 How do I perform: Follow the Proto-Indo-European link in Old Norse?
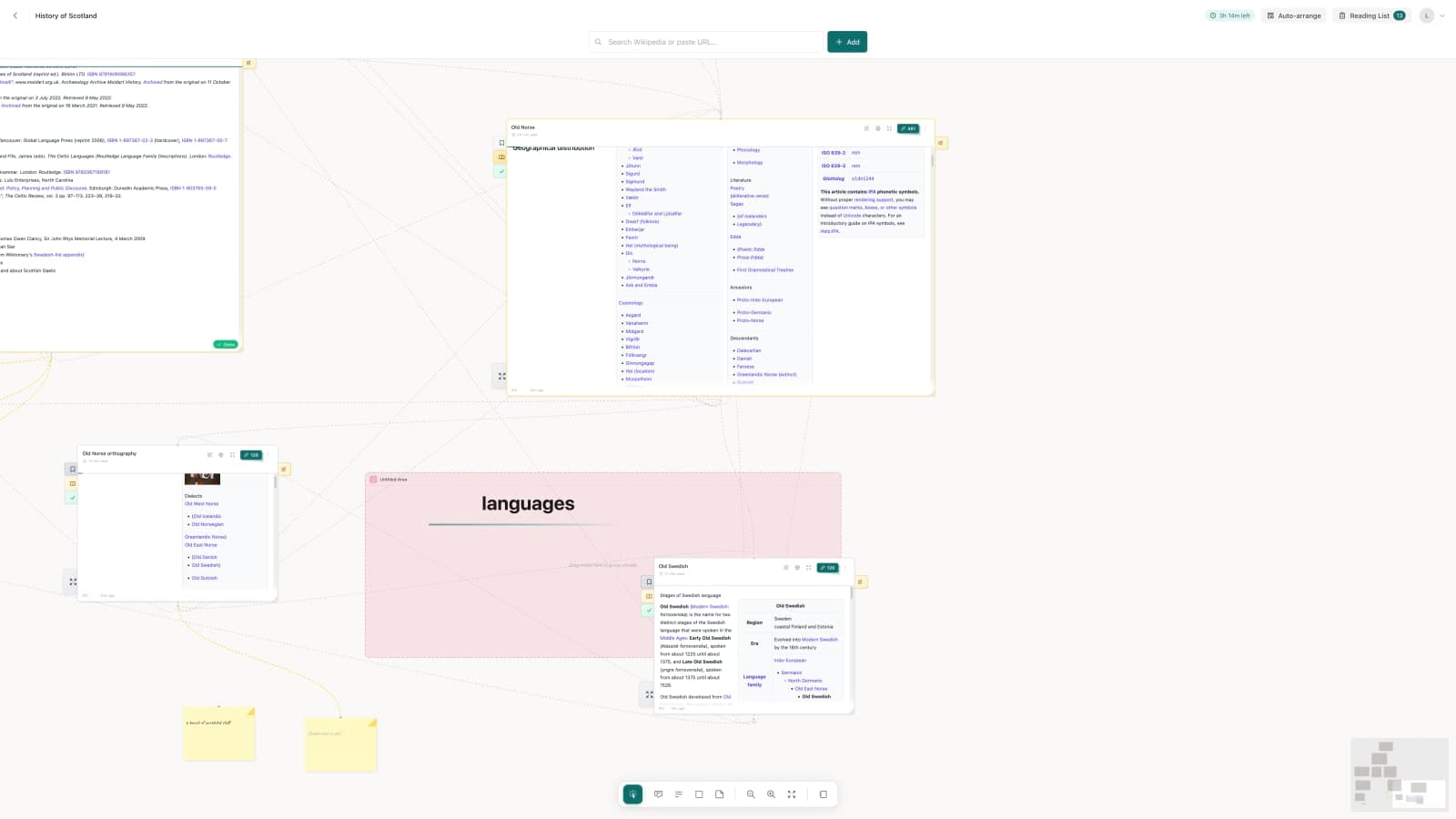click(760, 300)
